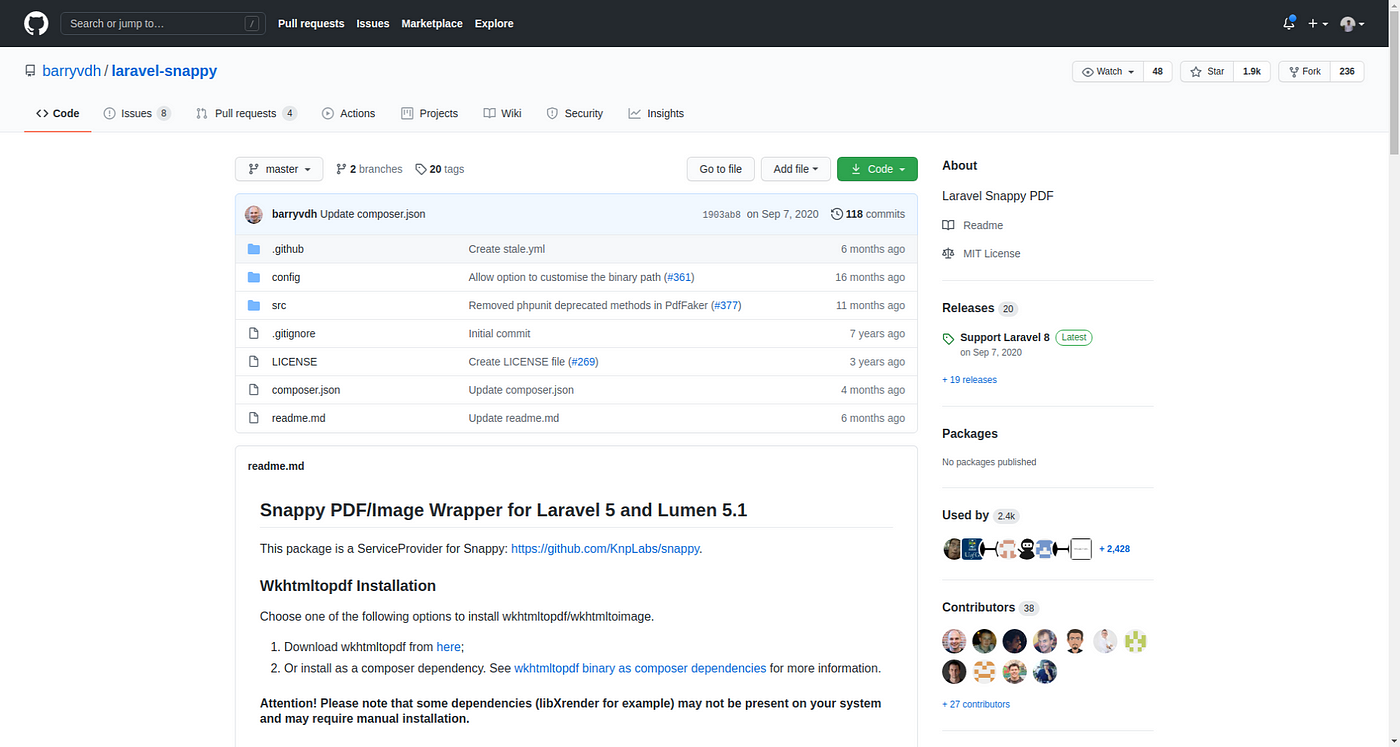The height and width of the screenshot is (747, 1400).
Task: Open the Support Laravel 8 release
Action: click(1005, 337)
